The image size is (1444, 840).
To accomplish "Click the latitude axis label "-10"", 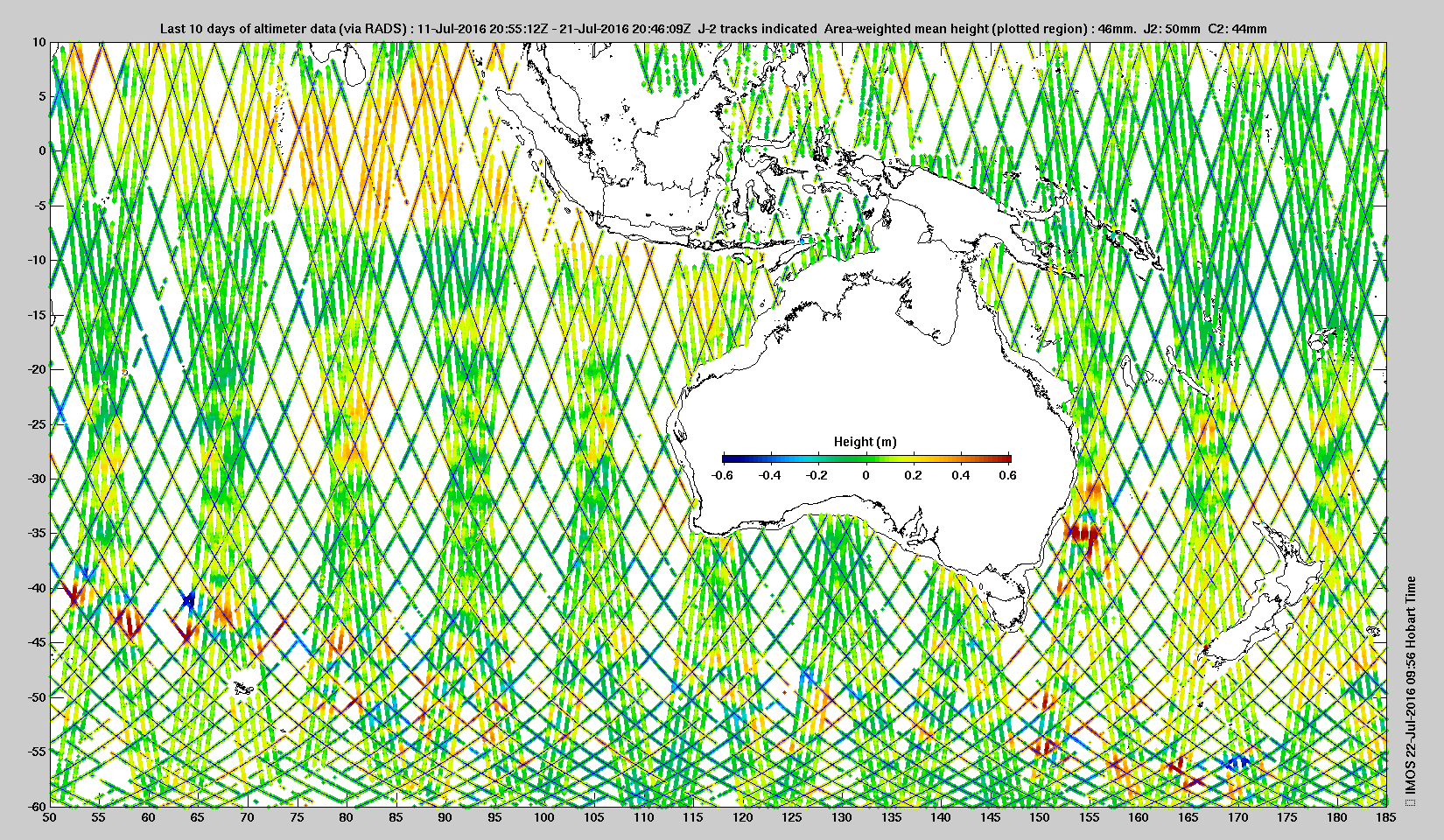I will pos(37,260).
